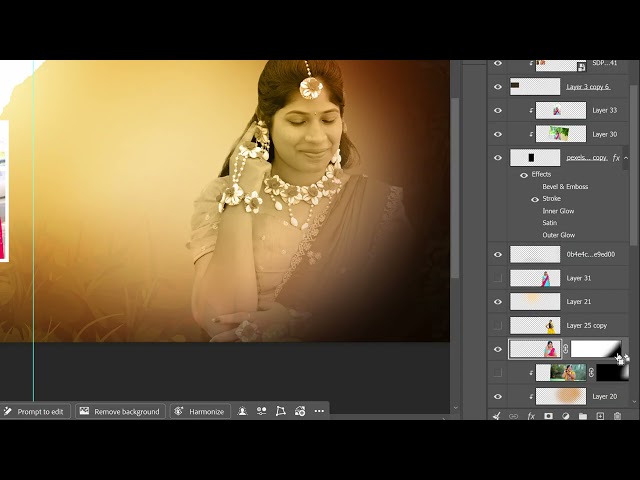Toggle the Effects visibility eye
640x480 pixels.
pyautogui.click(x=524, y=175)
